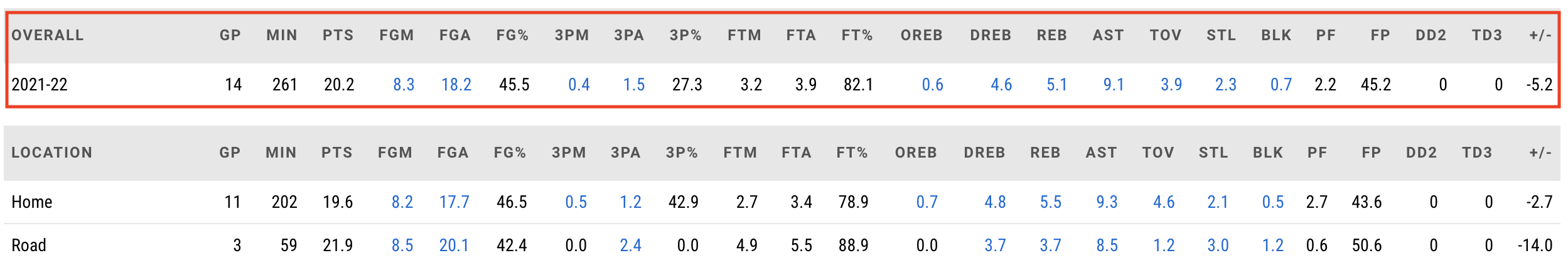Select the overall STL value 2.3
This screenshot has height=270, width=1568.
point(1226,85)
